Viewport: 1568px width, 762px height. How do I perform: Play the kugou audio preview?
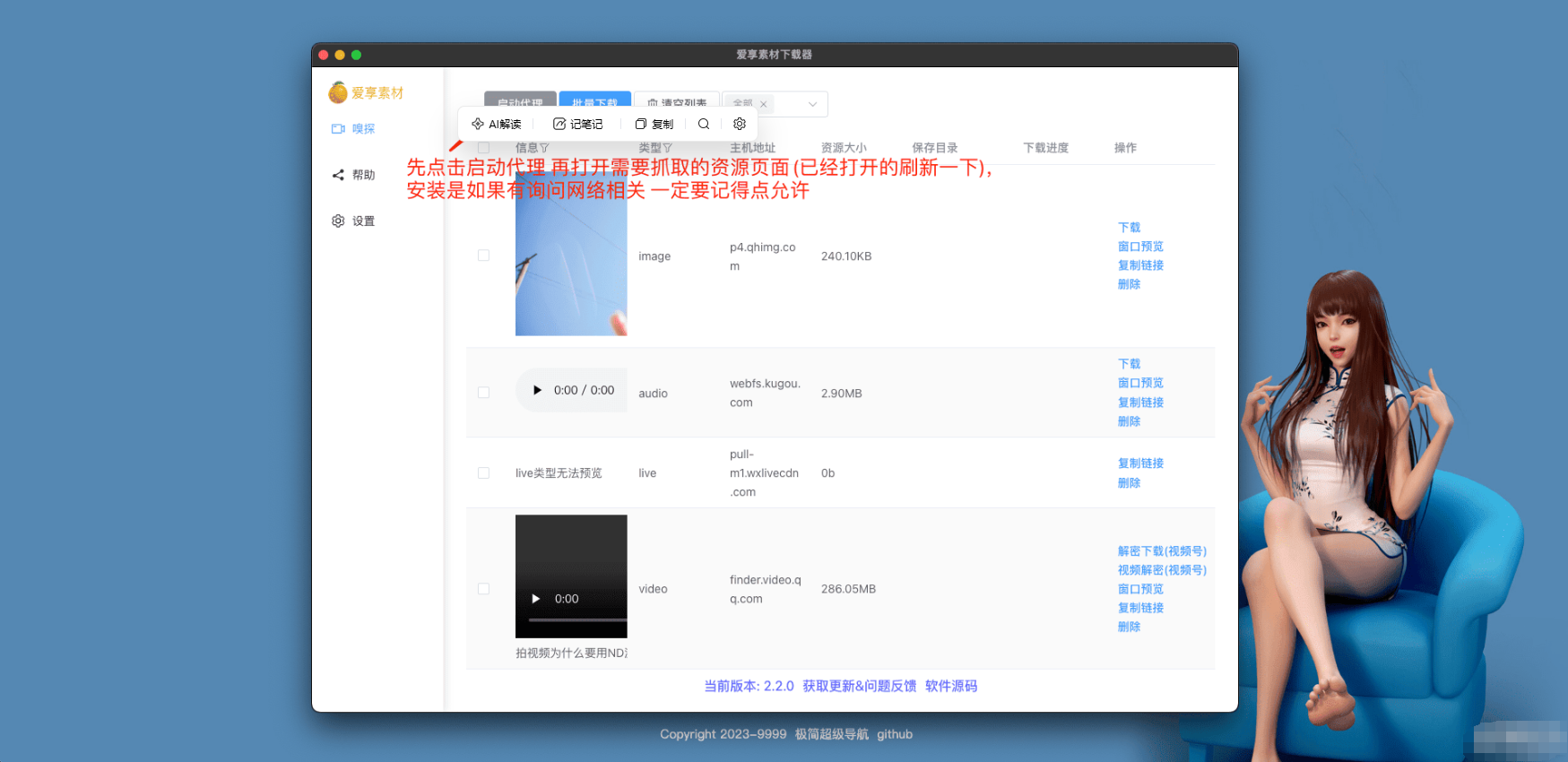click(537, 390)
